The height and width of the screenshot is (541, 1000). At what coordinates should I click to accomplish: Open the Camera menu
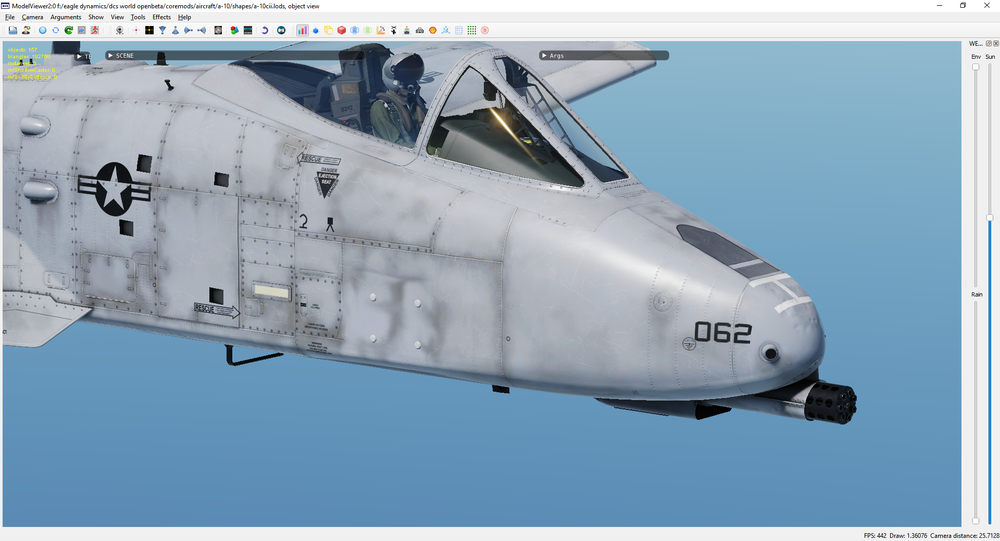click(x=33, y=17)
